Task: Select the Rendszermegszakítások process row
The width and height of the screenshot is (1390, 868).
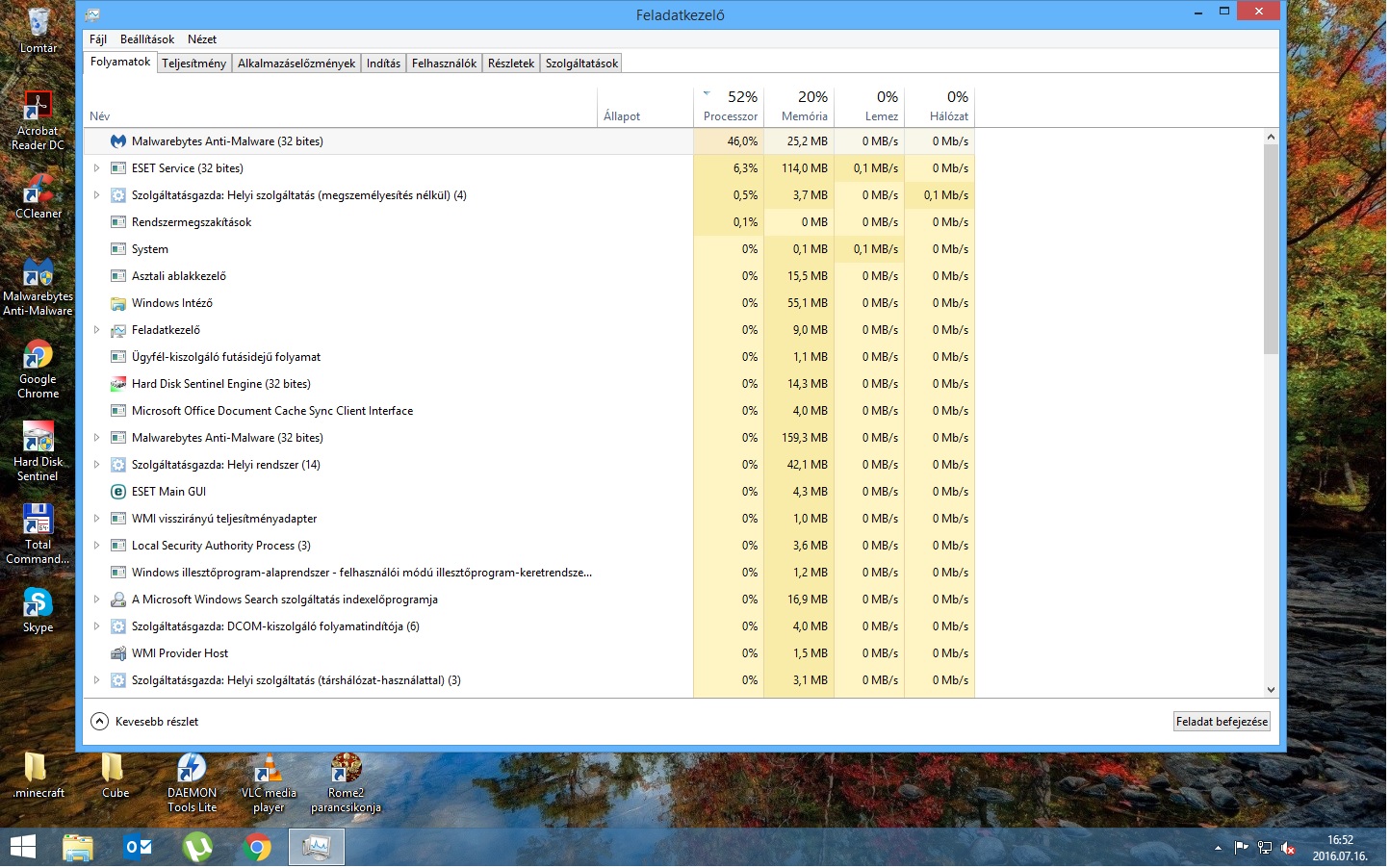Action: pyautogui.click(x=529, y=222)
